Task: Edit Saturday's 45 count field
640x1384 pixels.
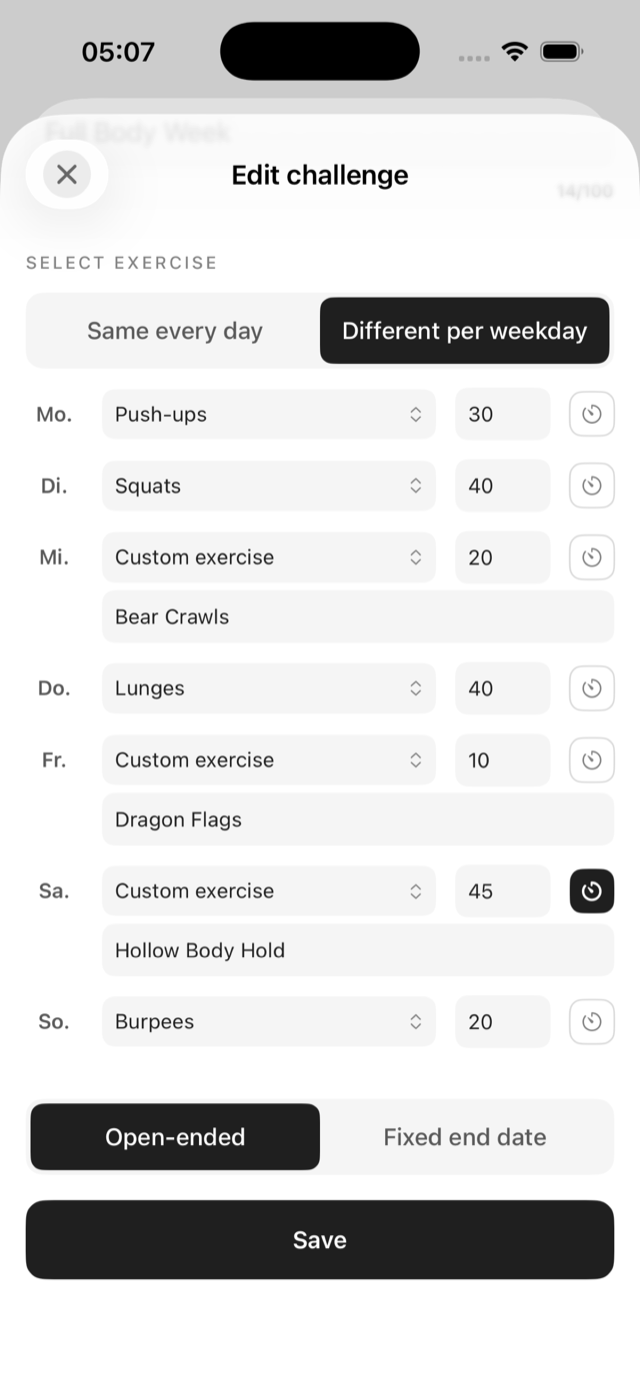Action: pos(502,891)
